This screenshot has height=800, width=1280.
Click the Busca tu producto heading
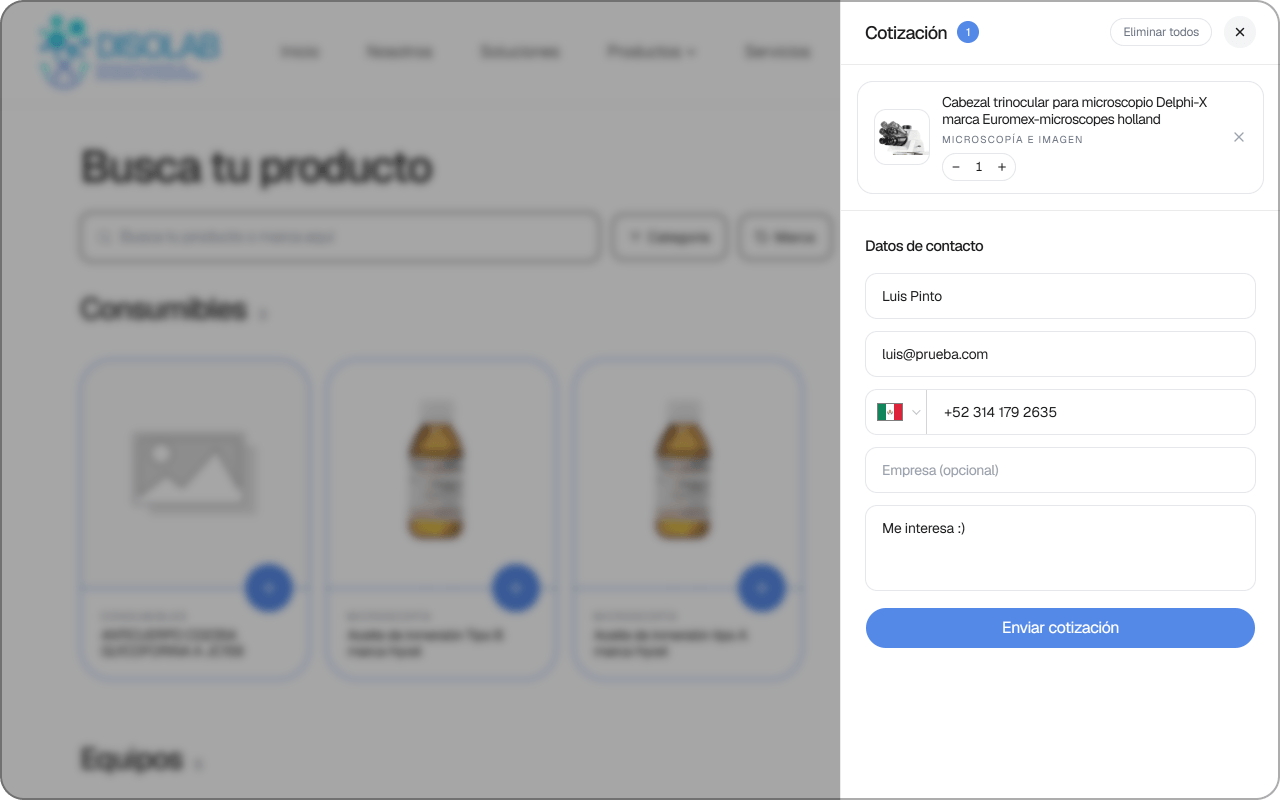pyautogui.click(x=257, y=167)
